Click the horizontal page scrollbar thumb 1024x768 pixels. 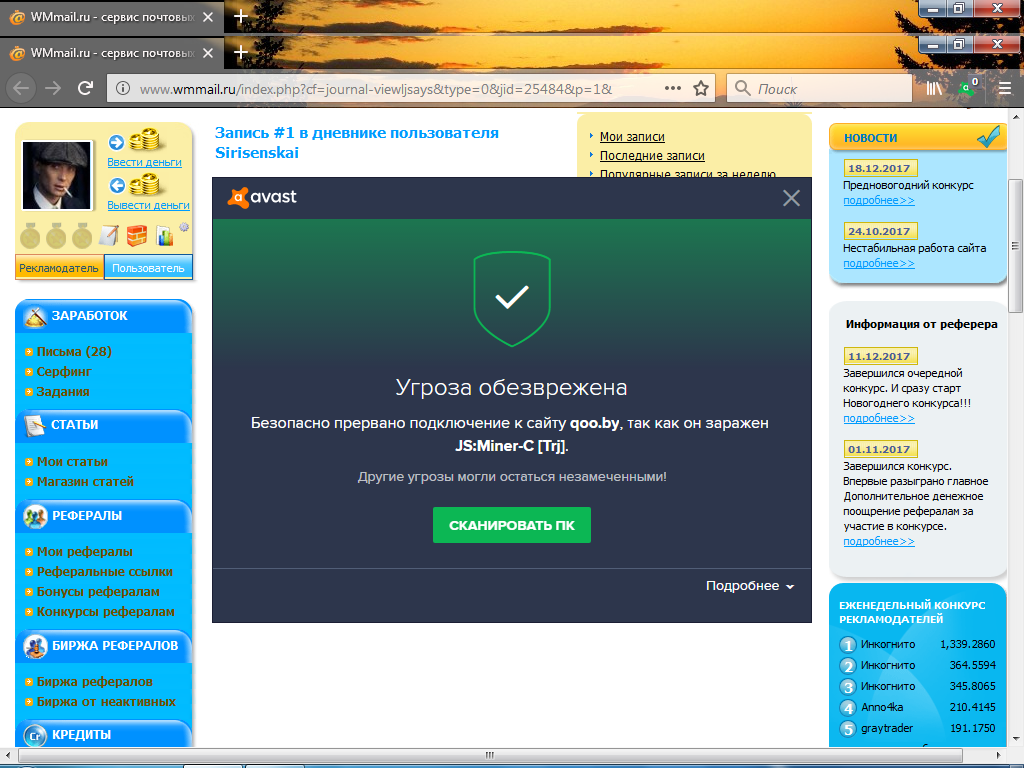(x=490, y=755)
